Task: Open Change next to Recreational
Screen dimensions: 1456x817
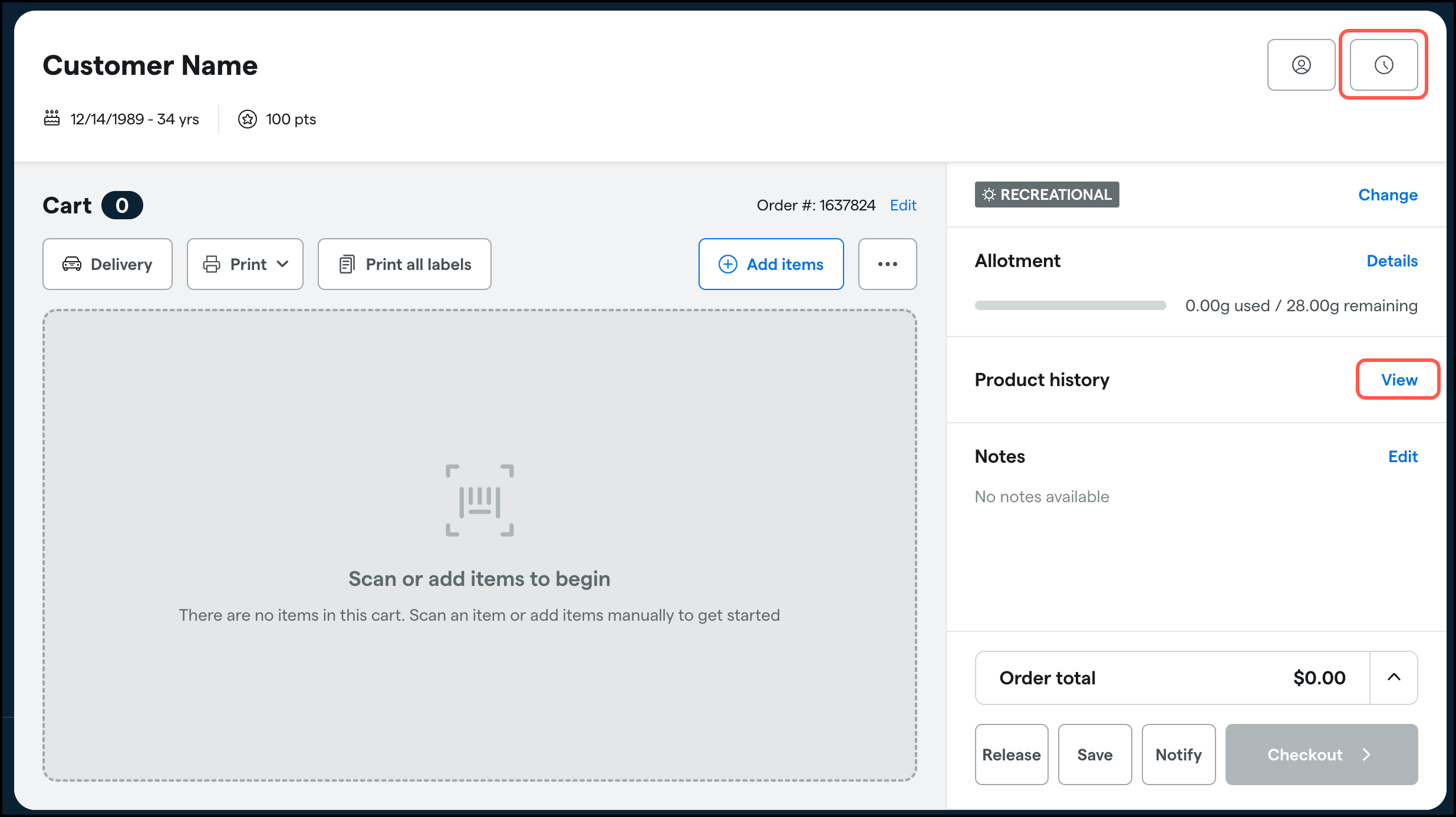Action: pos(1388,195)
